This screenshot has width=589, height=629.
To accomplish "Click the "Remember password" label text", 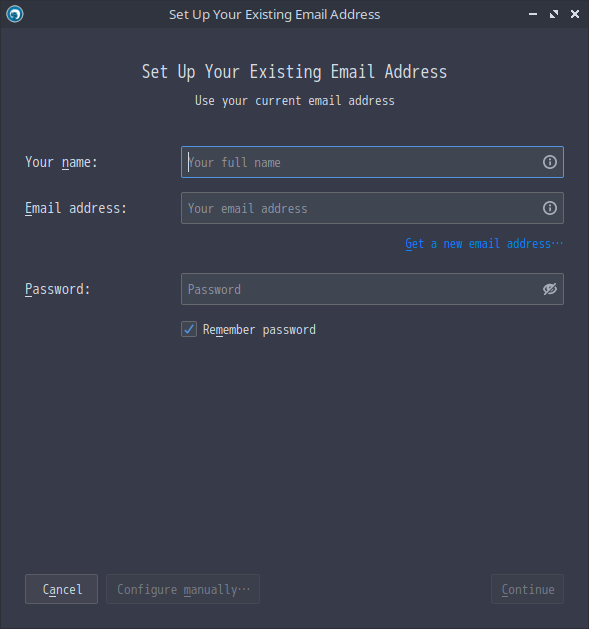I will coord(259,330).
